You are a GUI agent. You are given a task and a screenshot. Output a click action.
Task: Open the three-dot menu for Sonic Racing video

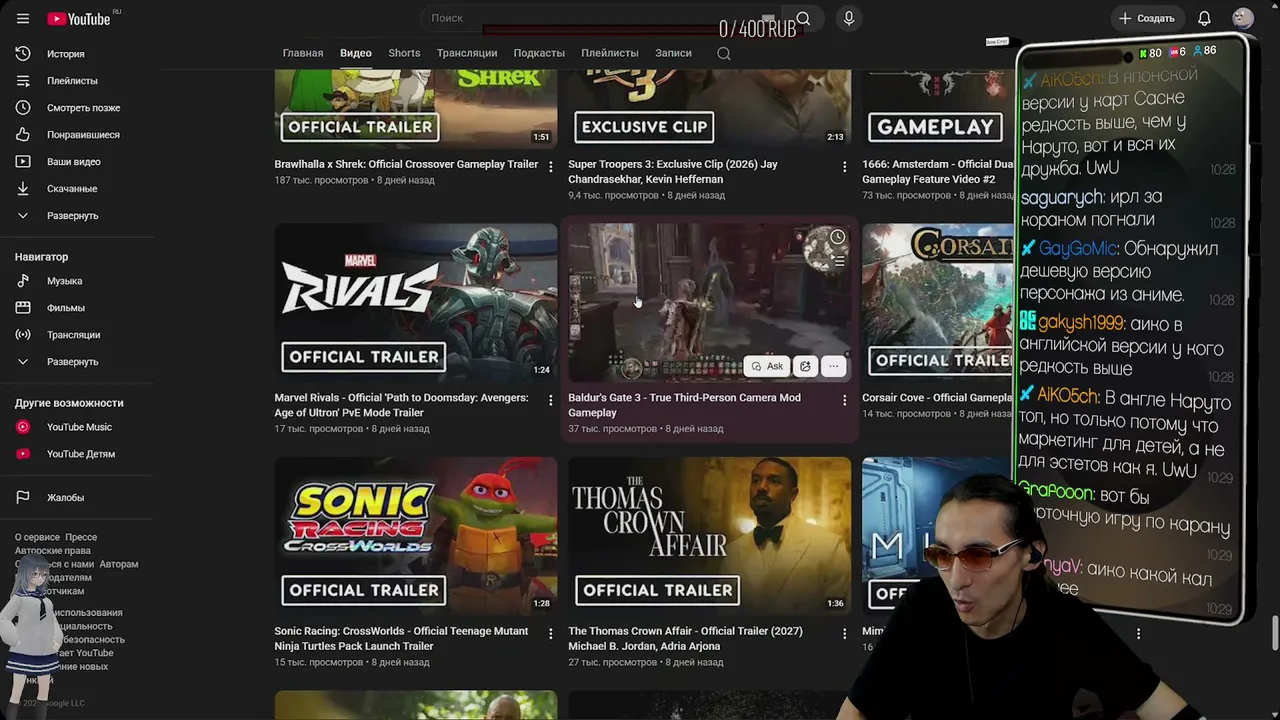[x=550, y=634]
